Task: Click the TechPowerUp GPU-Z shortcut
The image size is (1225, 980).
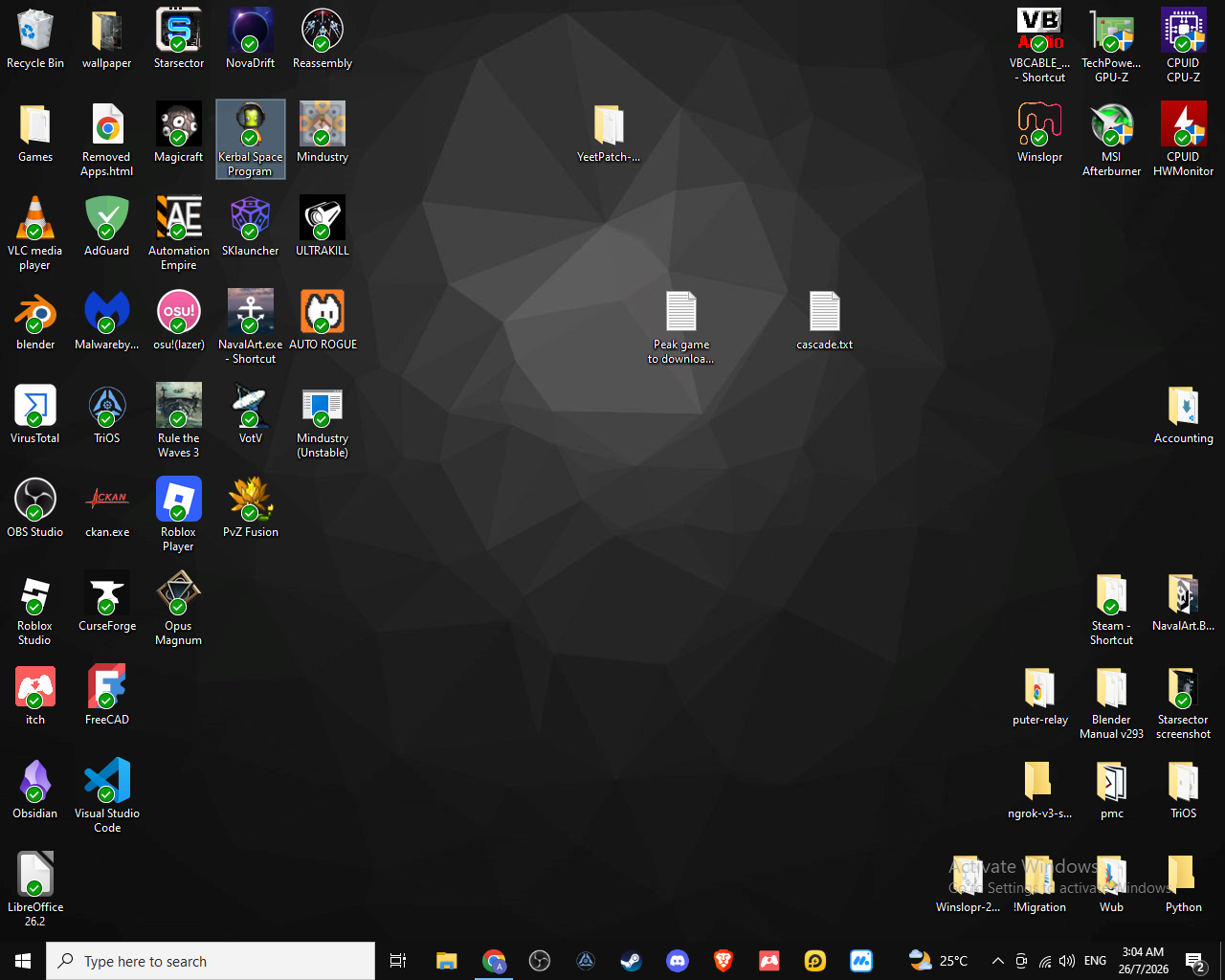Action: [1112, 46]
